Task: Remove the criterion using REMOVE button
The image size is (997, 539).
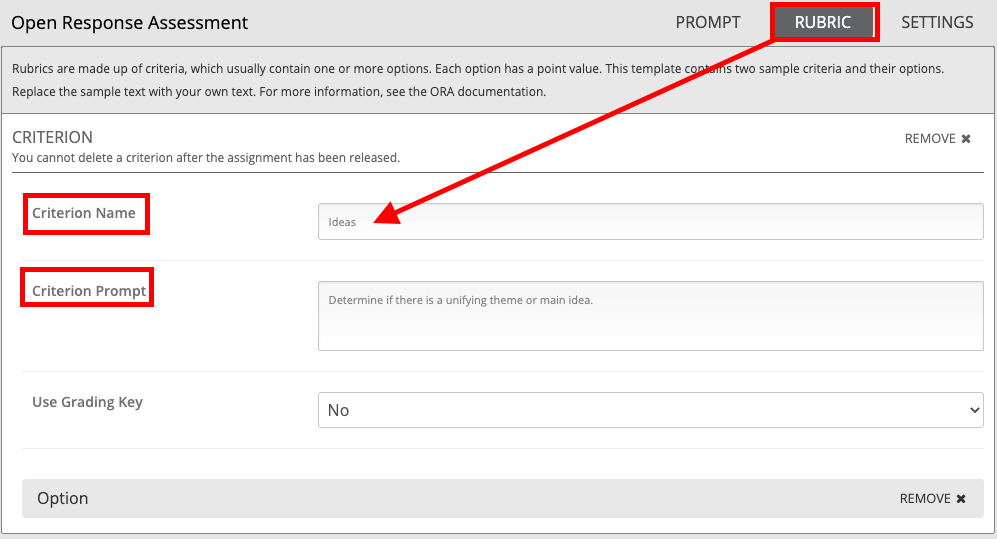Action: coord(937,139)
